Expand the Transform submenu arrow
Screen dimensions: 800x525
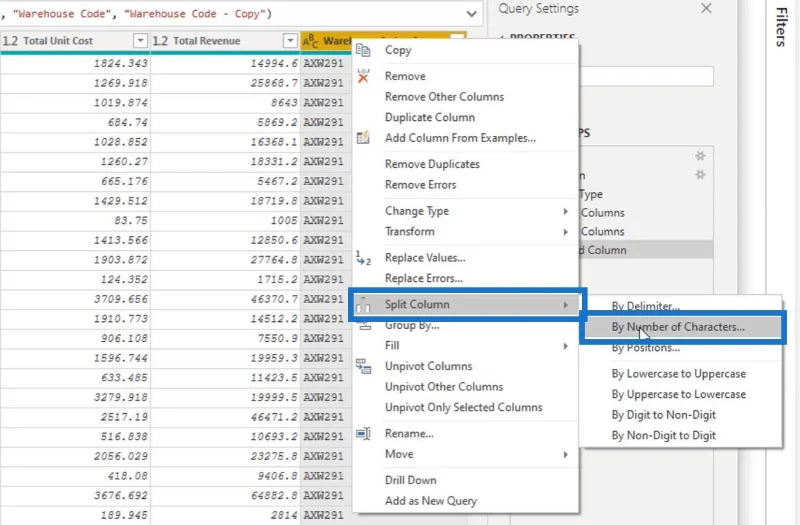point(565,232)
